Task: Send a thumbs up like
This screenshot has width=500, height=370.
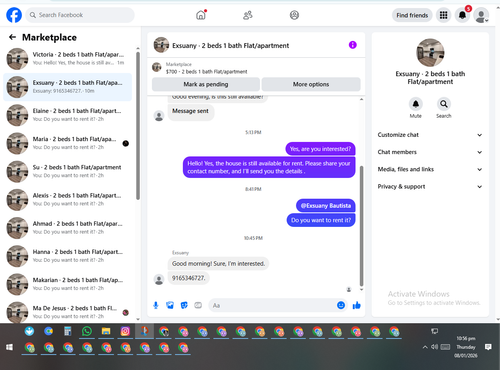Action: coord(357,305)
